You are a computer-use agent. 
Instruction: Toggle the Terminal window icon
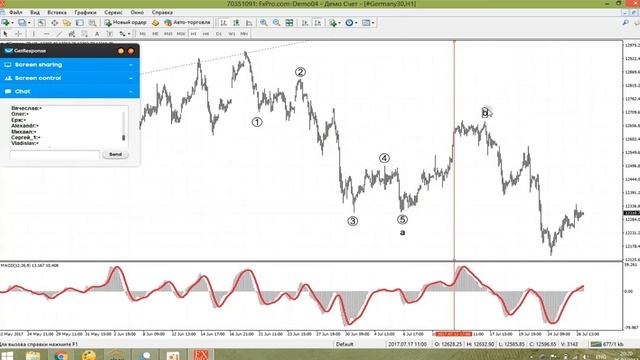pos(80,23)
